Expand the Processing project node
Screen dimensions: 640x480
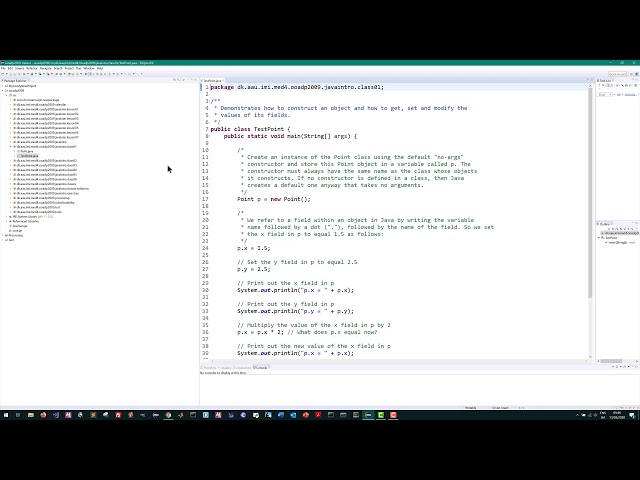2,236
